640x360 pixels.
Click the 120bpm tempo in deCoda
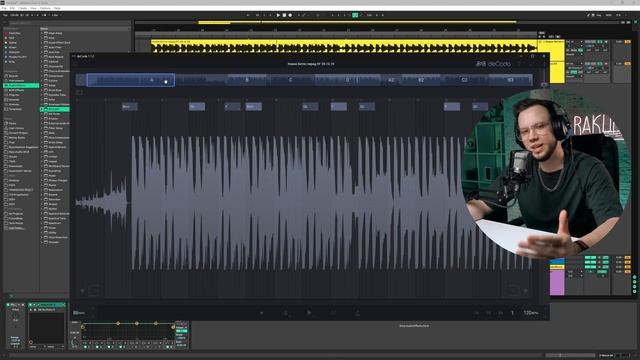point(531,313)
